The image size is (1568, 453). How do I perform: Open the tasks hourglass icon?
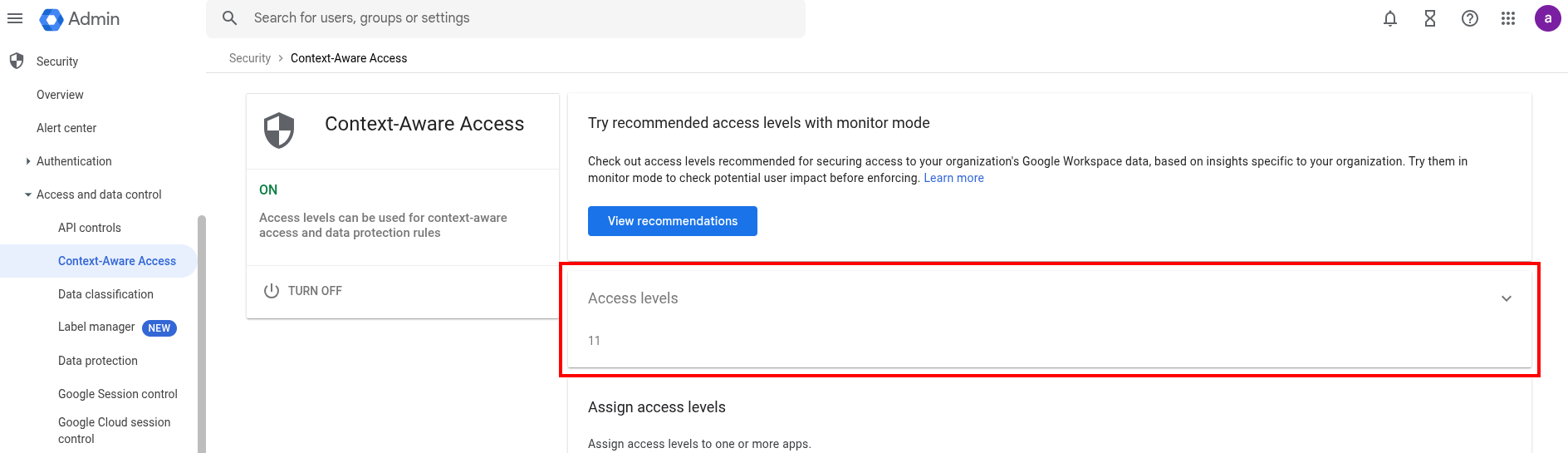1430,18
